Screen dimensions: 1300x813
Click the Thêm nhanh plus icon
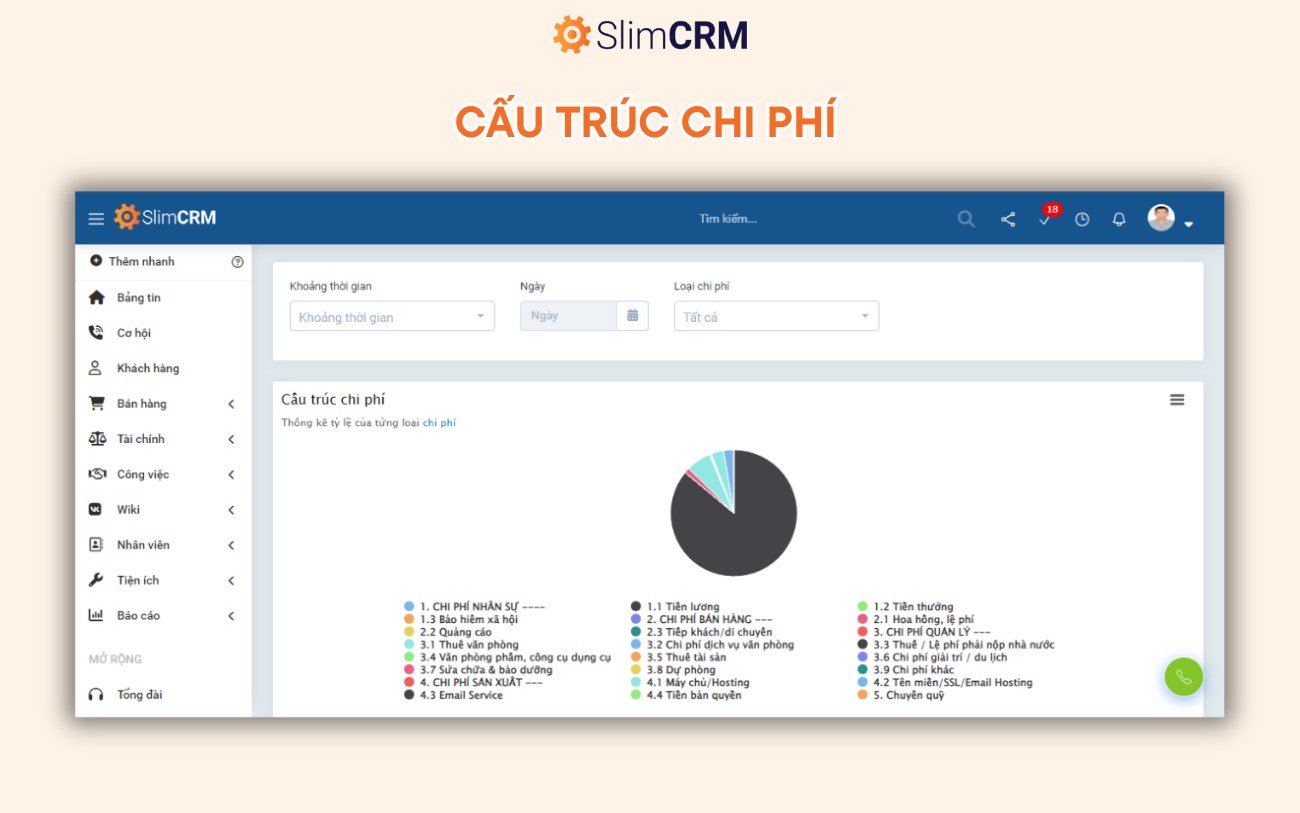[x=96, y=261]
